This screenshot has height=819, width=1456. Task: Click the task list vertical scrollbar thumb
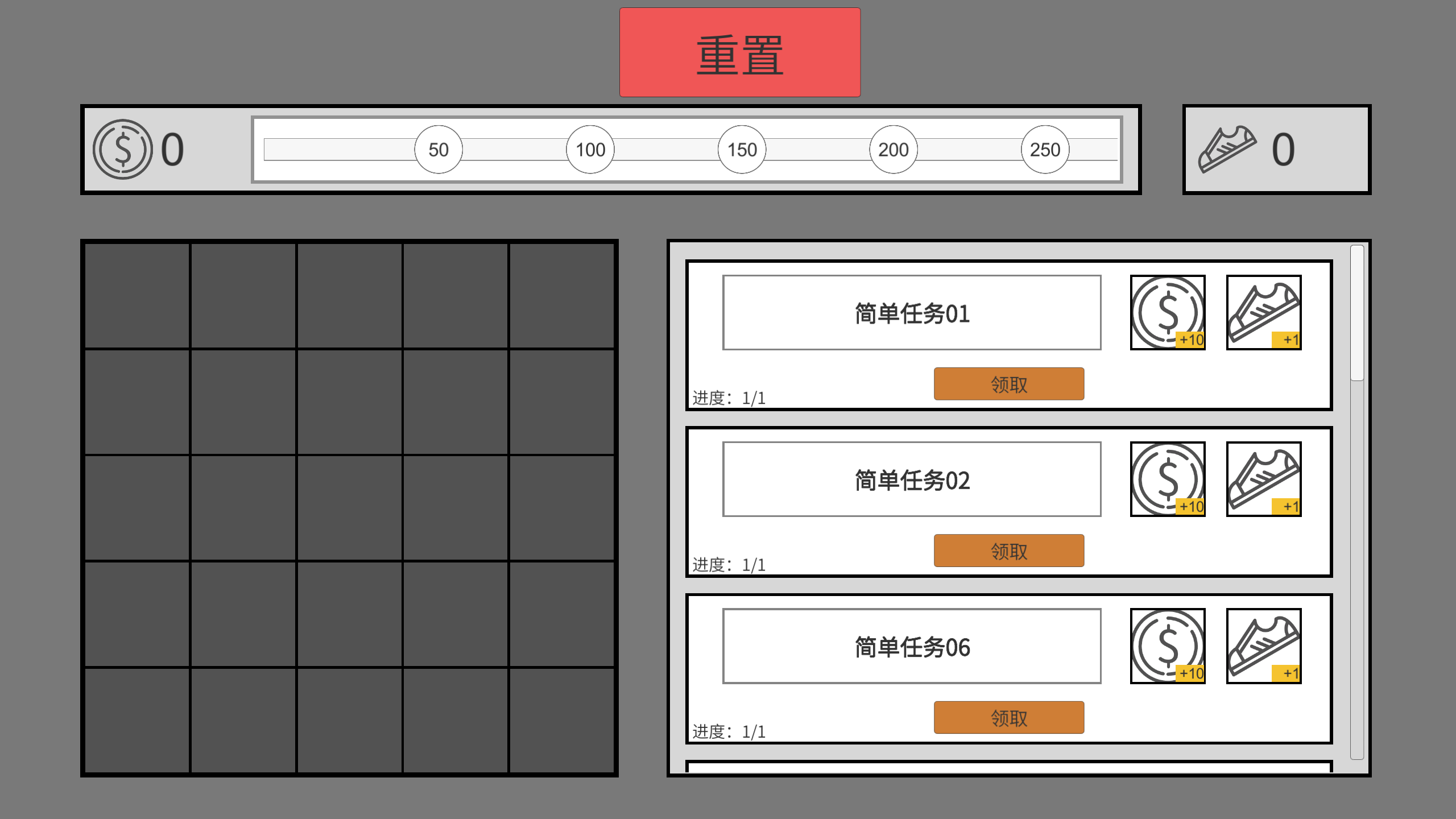tap(1356, 313)
